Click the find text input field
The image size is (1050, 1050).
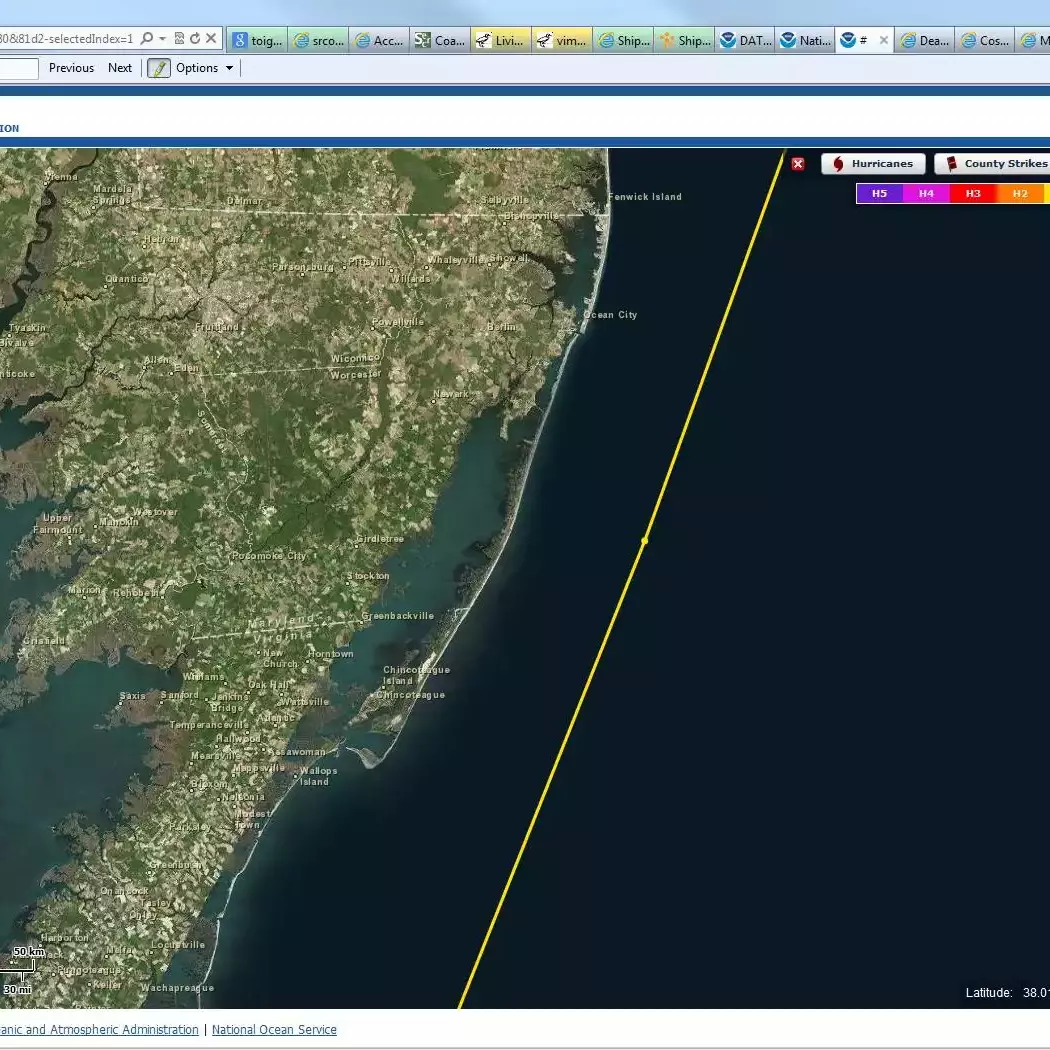(18, 68)
